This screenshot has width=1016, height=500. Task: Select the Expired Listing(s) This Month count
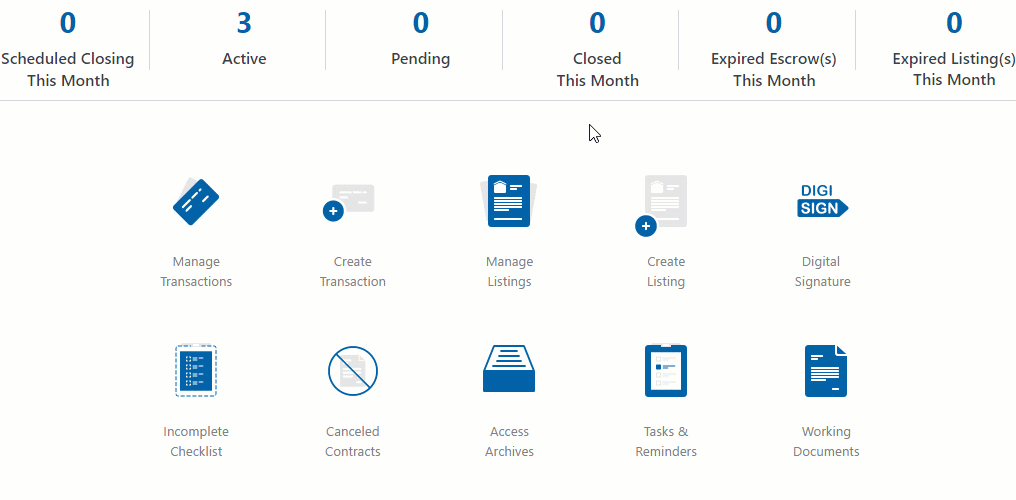954,23
